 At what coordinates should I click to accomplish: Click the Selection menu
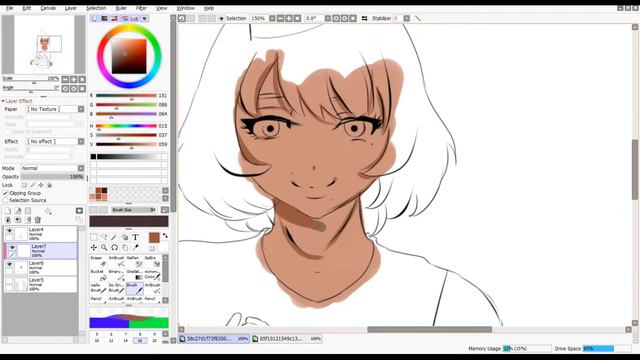pyautogui.click(x=96, y=8)
